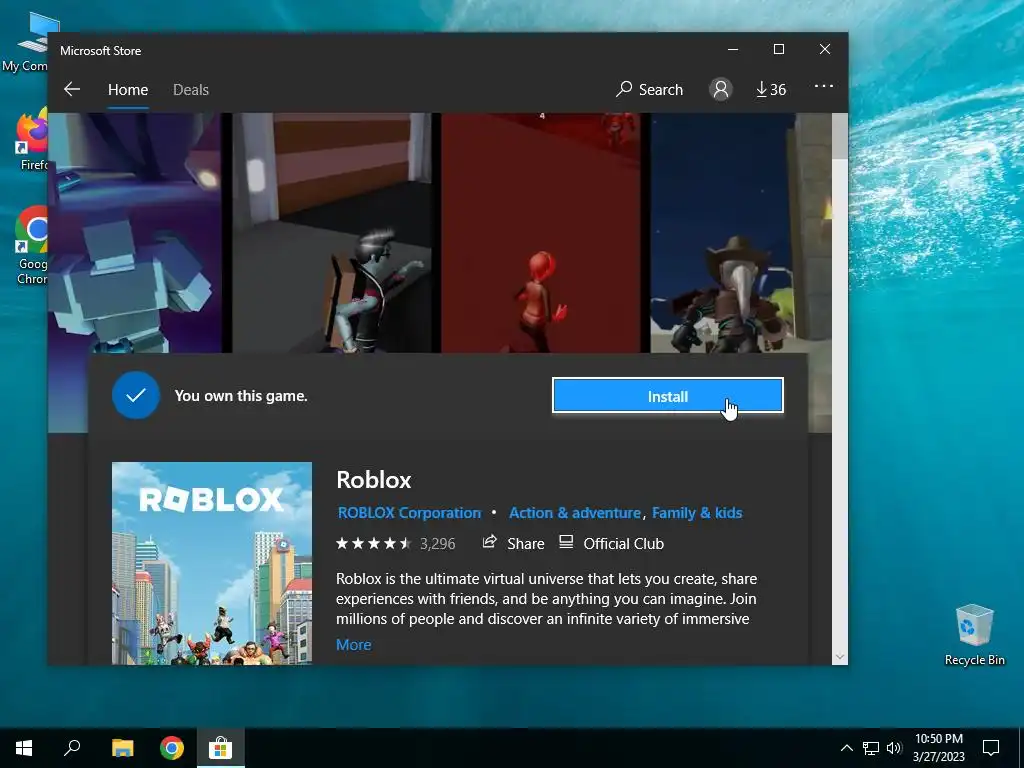Select the My Computer desktop icon
The height and width of the screenshot is (768, 1024).
[x=25, y=43]
